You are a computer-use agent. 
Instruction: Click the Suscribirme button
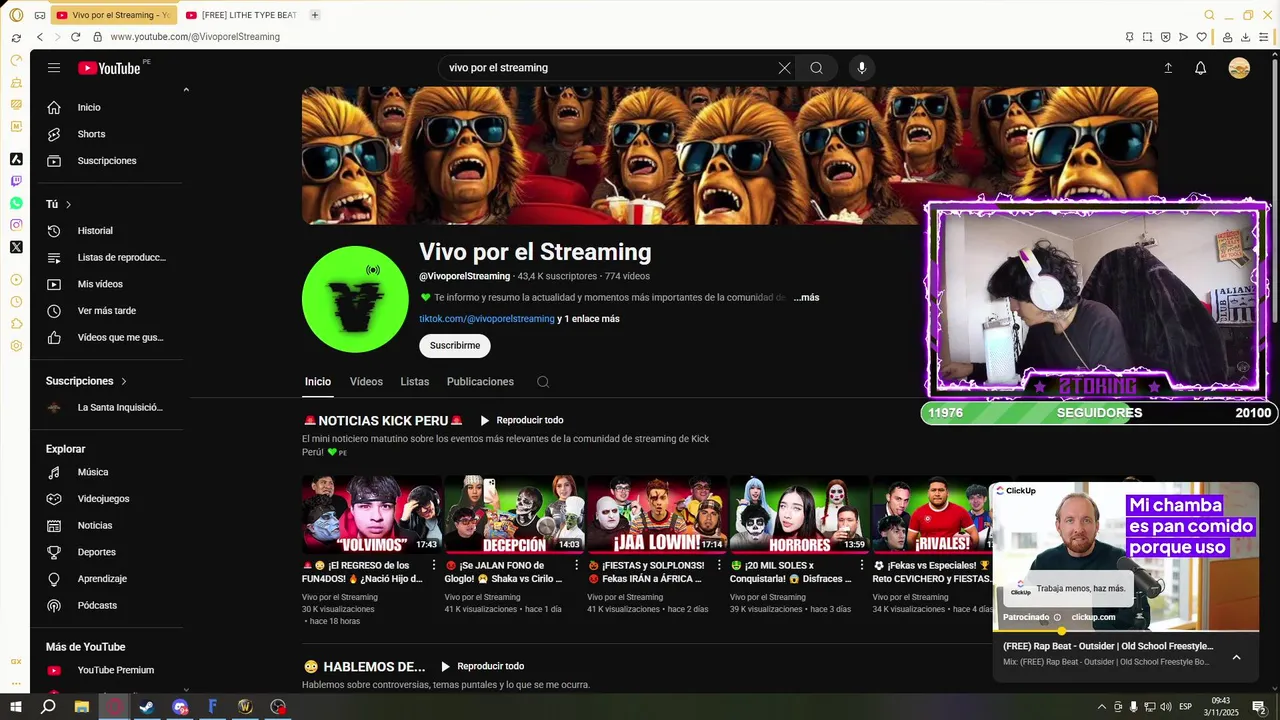pos(455,345)
